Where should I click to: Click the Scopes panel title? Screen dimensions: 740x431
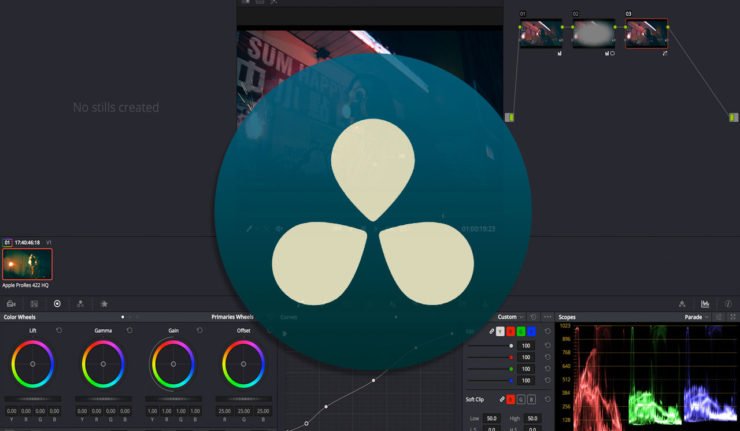[567, 317]
